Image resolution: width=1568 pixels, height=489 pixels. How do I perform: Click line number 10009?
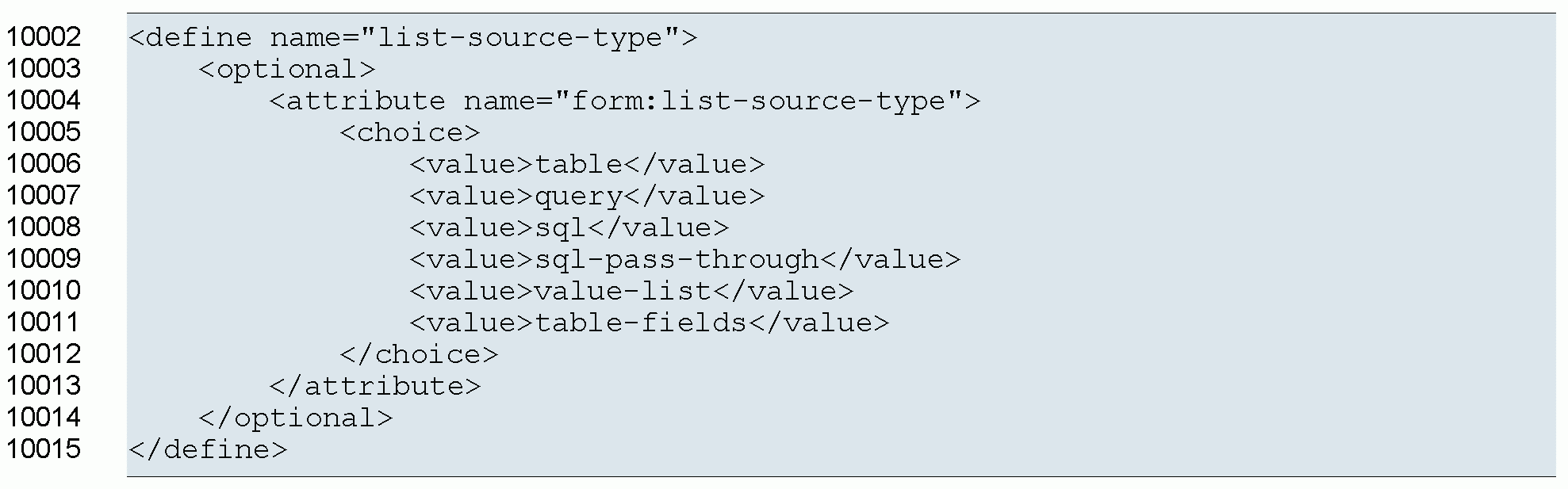pos(44,259)
